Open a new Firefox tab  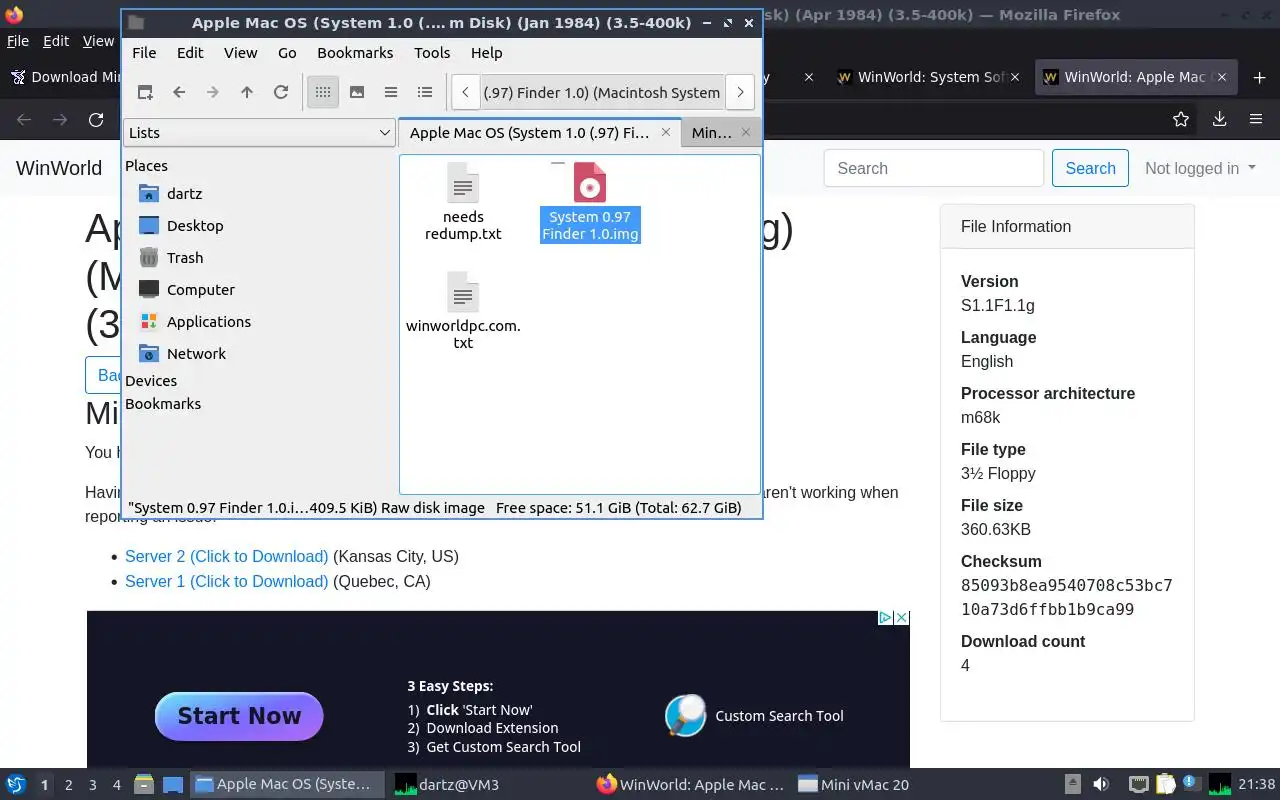click(1259, 77)
